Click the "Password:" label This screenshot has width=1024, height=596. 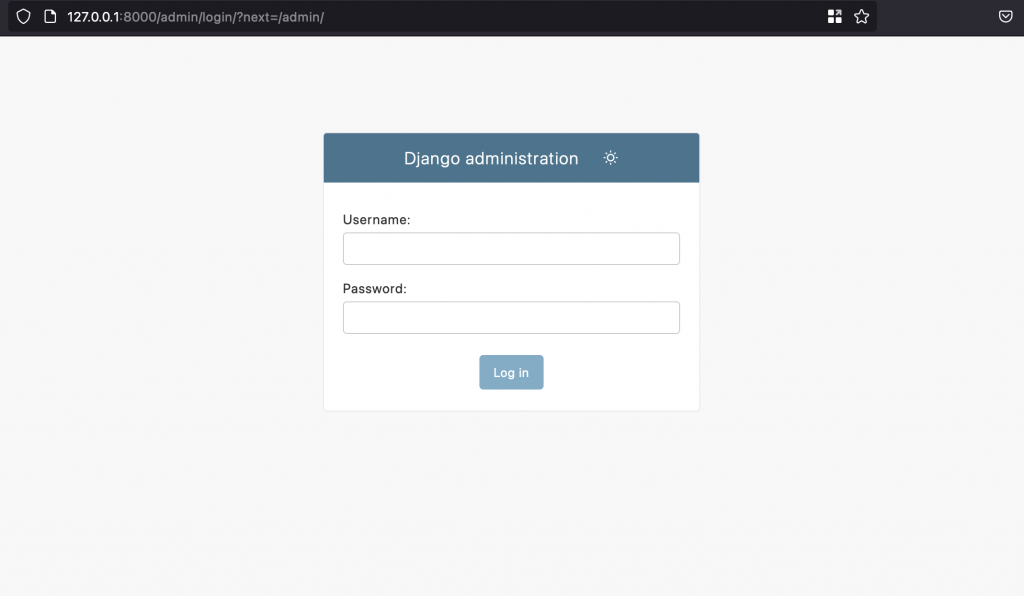375,289
